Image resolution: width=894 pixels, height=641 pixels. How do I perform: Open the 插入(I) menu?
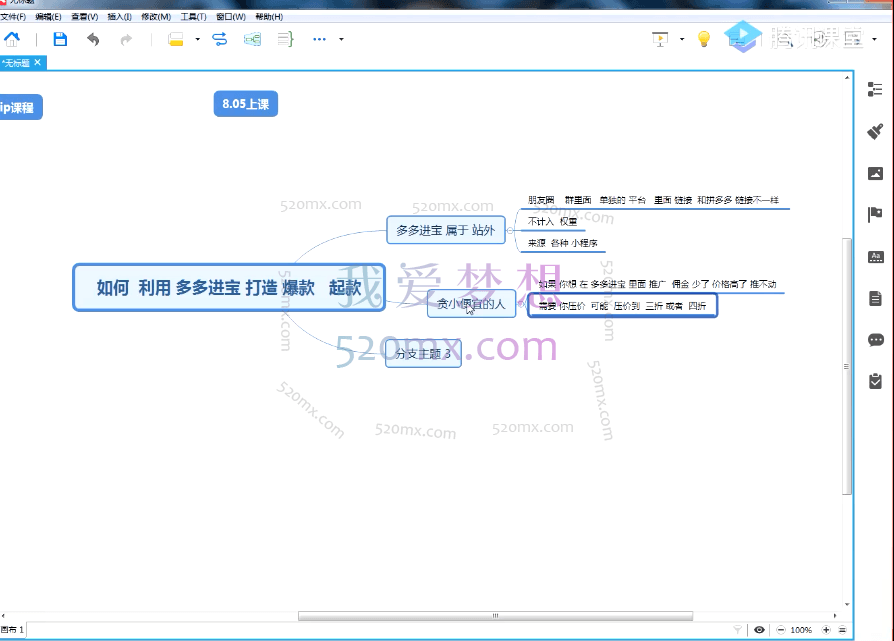point(119,17)
